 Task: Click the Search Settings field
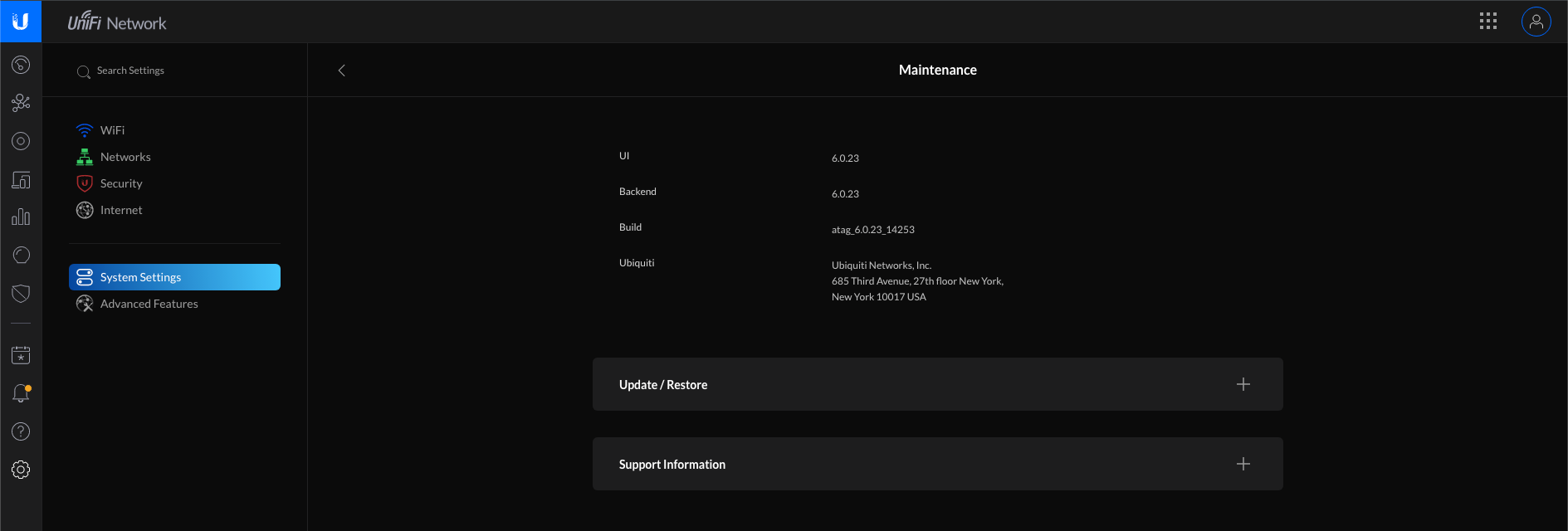click(x=130, y=71)
